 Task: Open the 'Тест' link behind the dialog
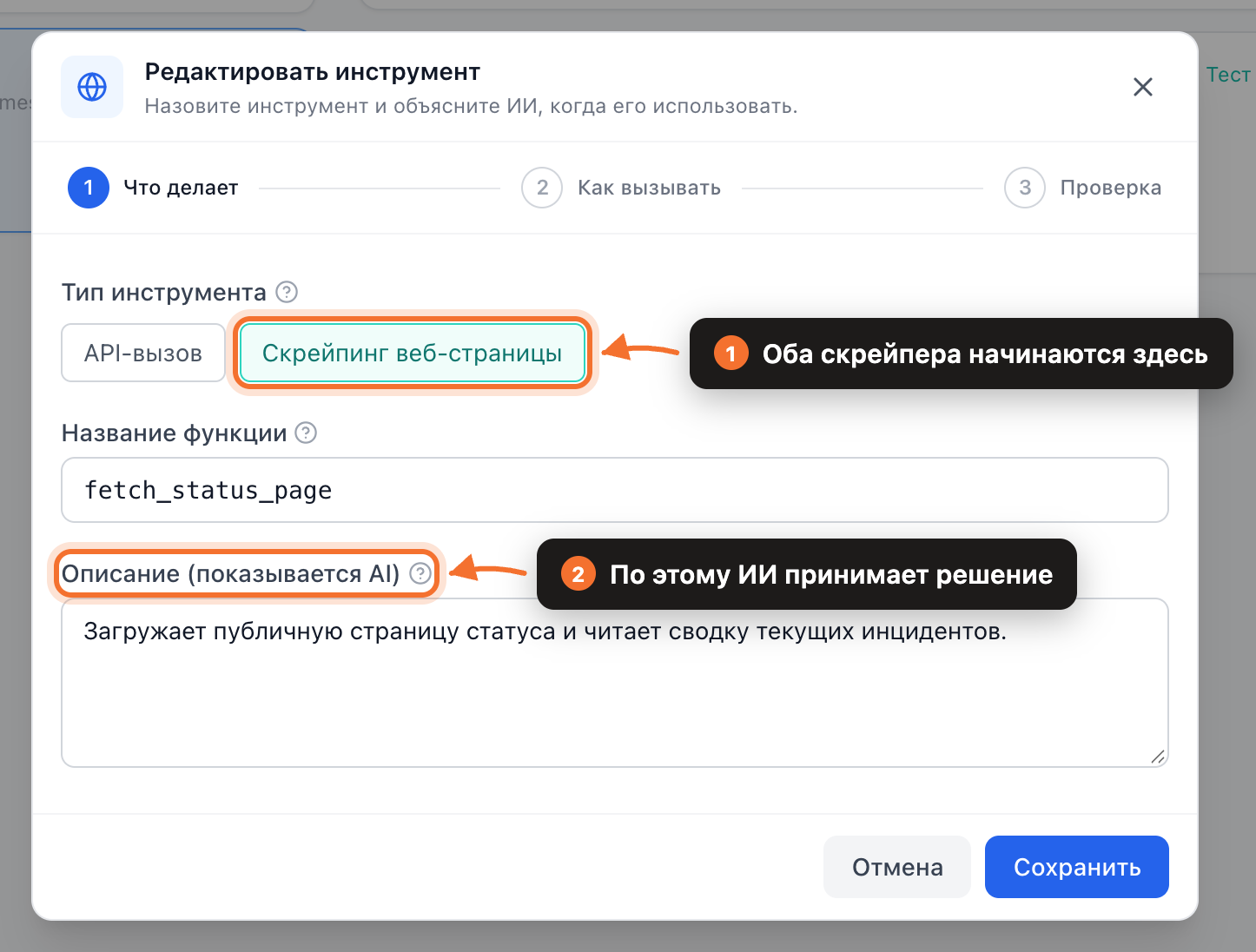click(1228, 75)
